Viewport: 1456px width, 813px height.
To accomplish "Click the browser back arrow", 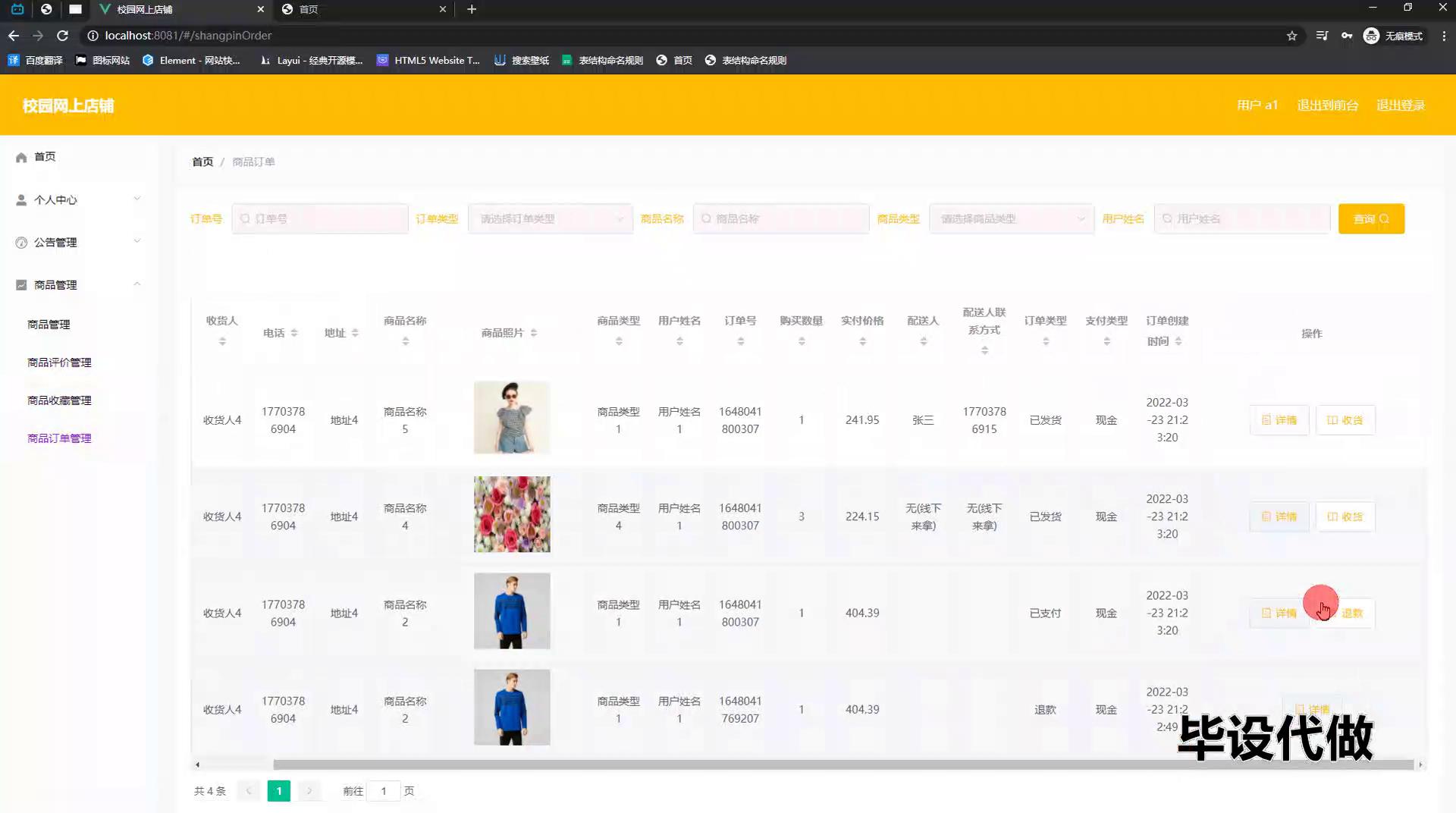I will click(x=14, y=36).
